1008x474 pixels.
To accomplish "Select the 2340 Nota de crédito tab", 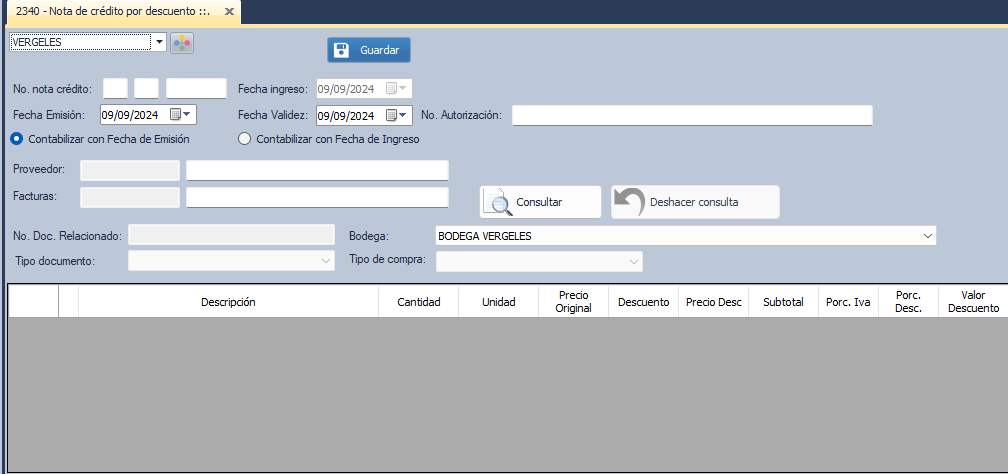I will click(x=112, y=12).
